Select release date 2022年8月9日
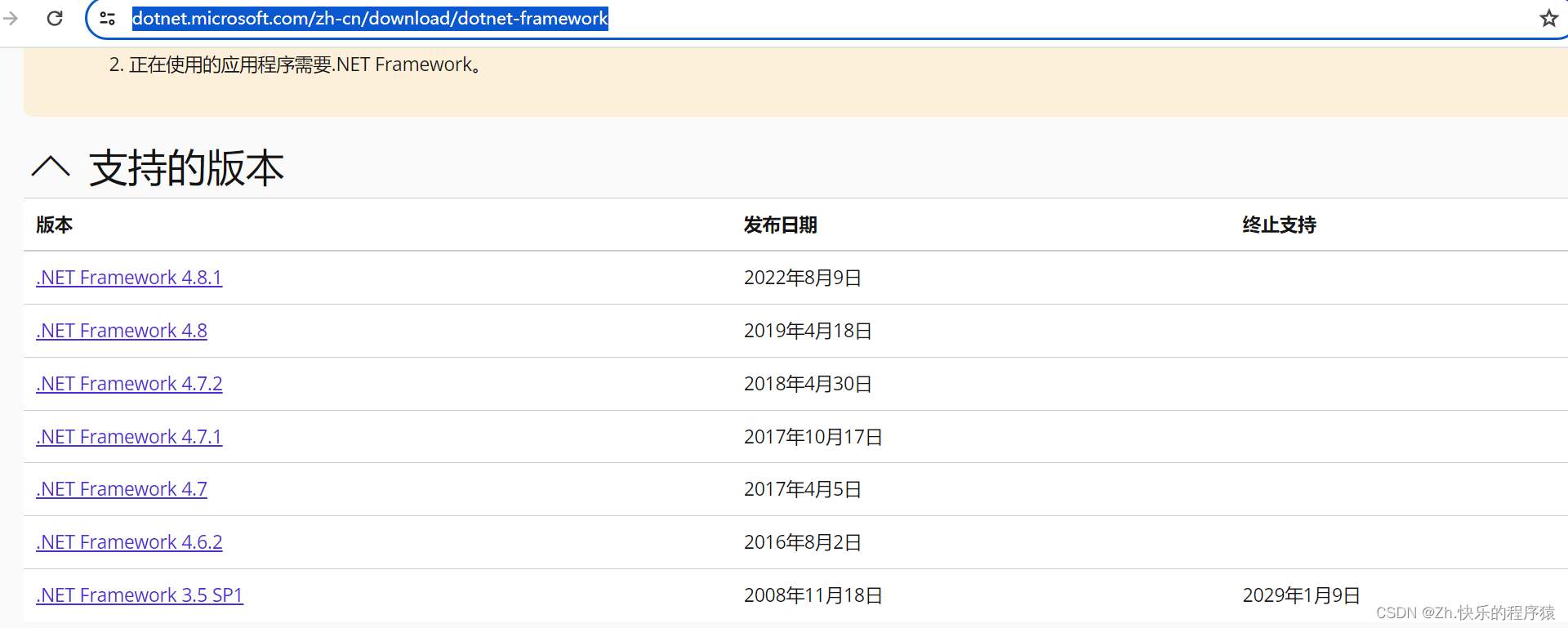Image resolution: width=1568 pixels, height=628 pixels. pyautogui.click(x=803, y=278)
